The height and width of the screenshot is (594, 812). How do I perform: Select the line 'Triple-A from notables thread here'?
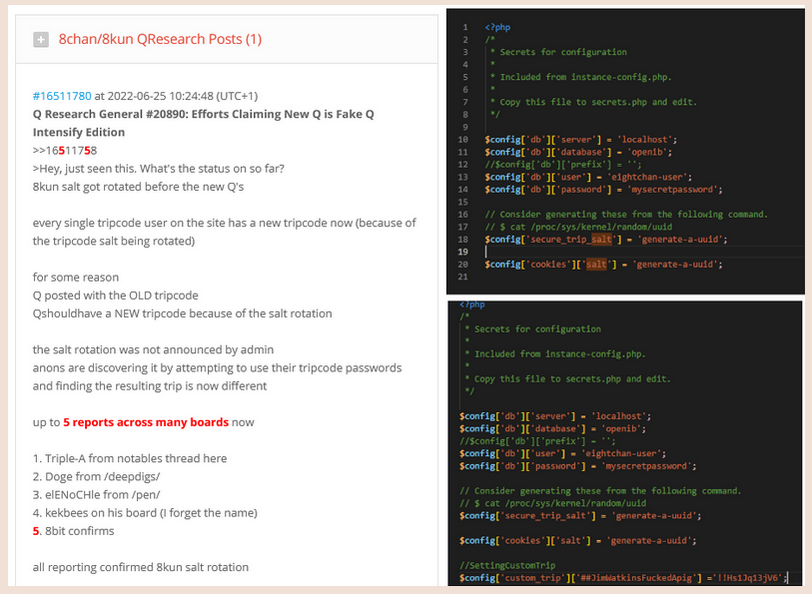point(136,458)
